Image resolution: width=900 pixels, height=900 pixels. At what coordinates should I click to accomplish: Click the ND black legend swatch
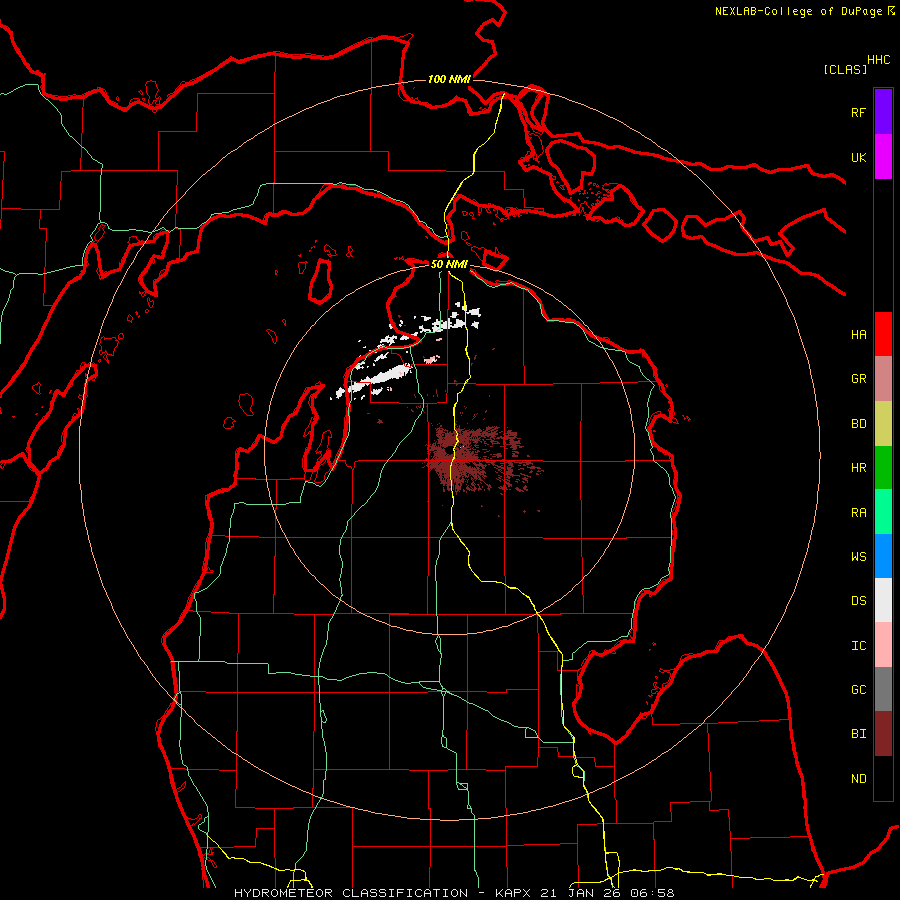(x=883, y=778)
